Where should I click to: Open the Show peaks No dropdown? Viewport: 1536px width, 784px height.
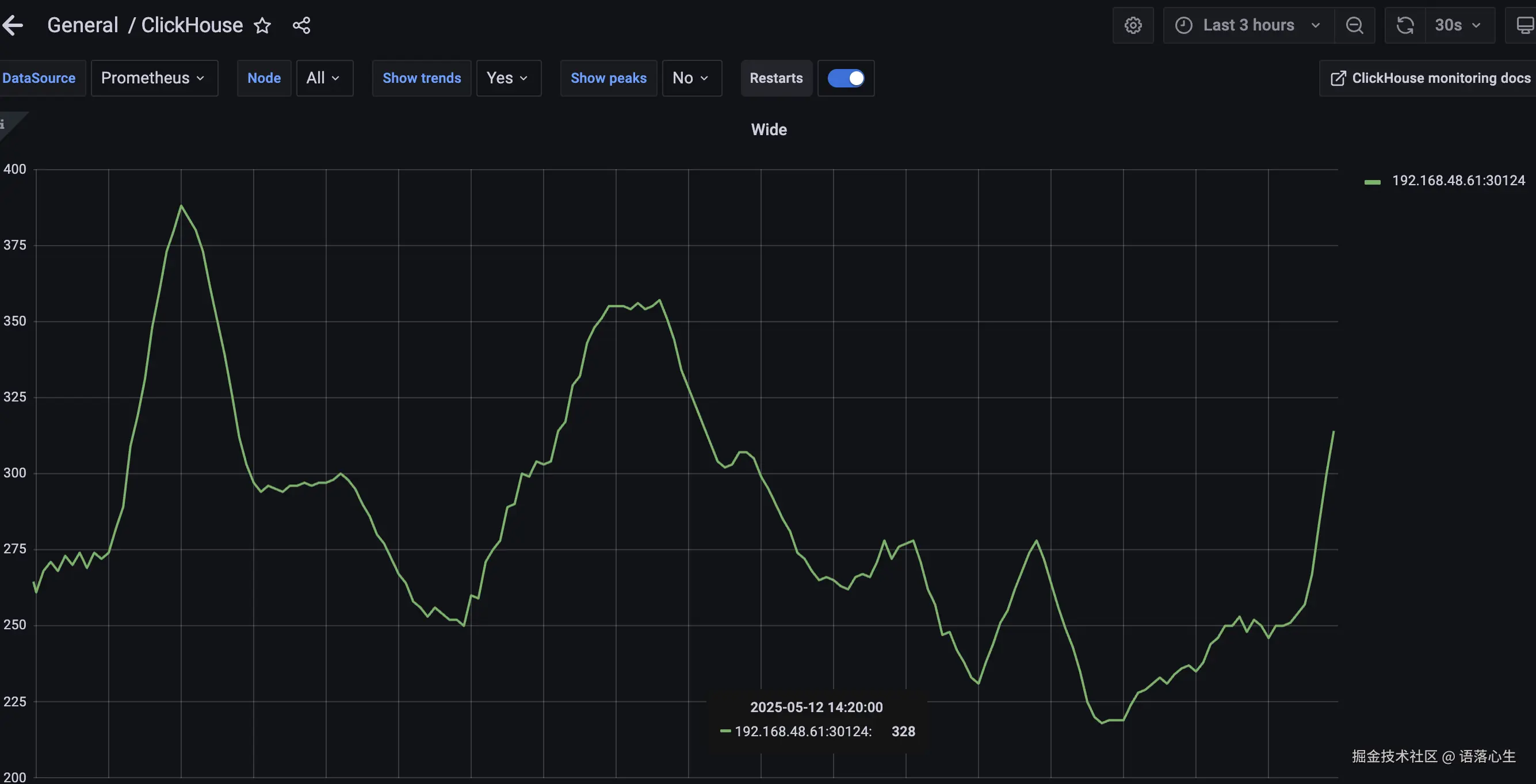coord(691,78)
